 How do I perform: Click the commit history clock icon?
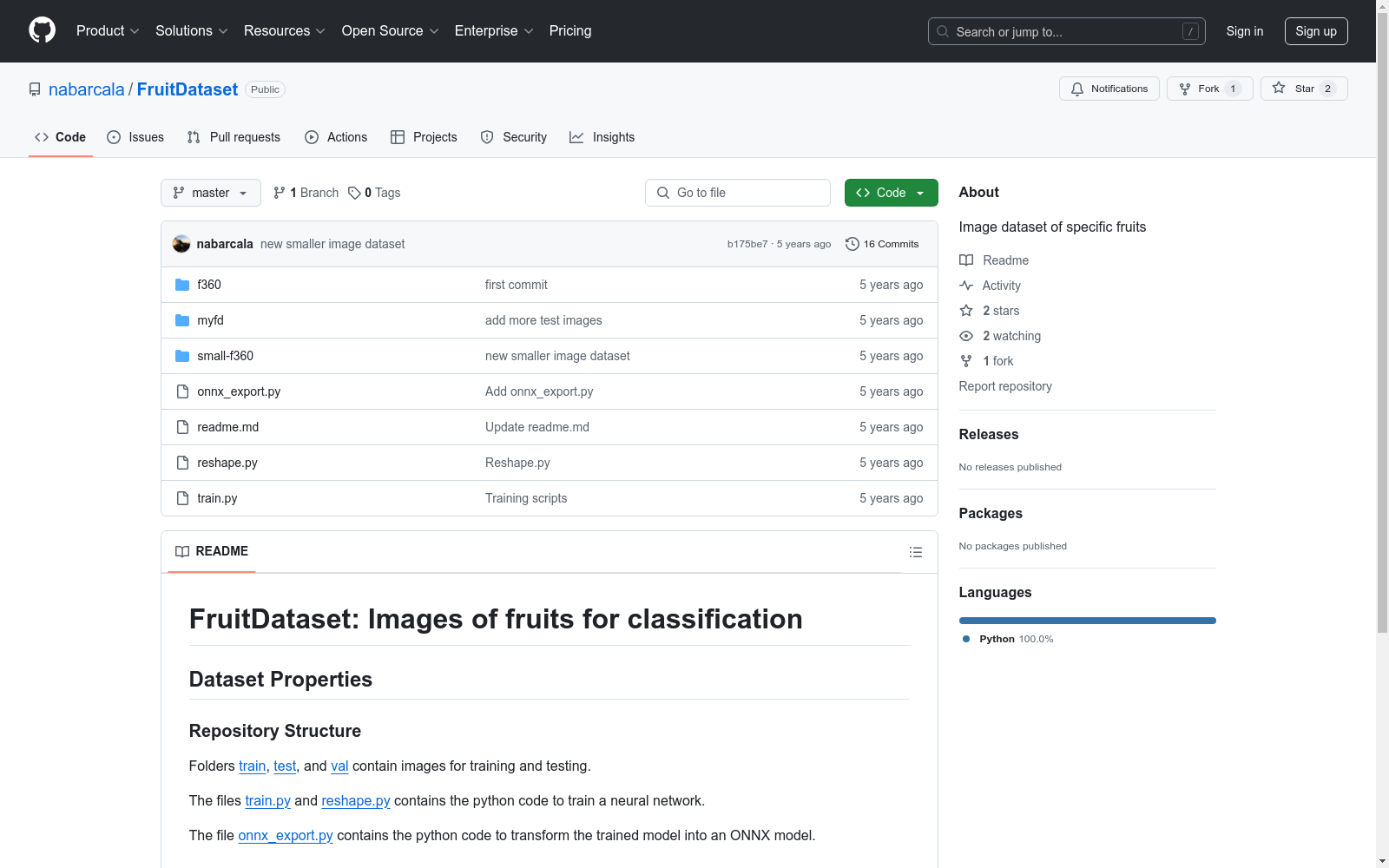pos(852,244)
